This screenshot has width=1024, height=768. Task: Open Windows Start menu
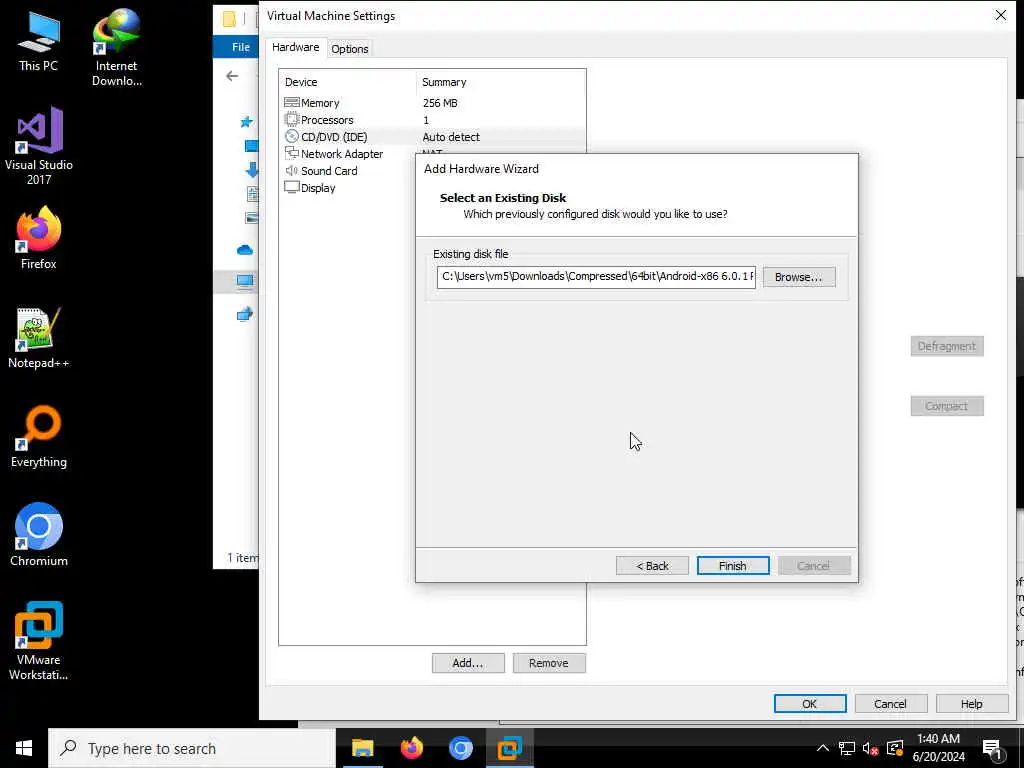24,748
